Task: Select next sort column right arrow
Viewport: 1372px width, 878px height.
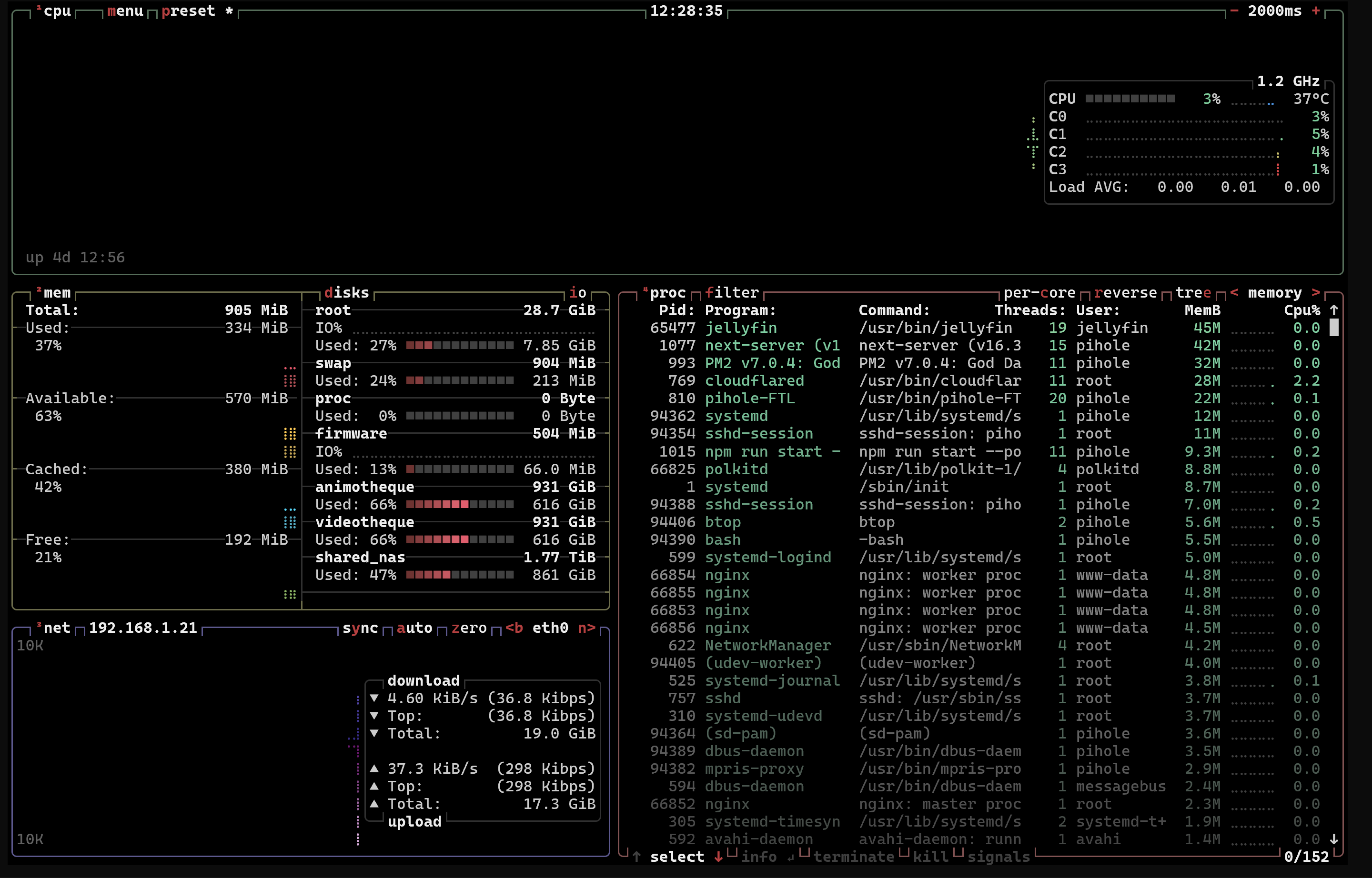Action: click(x=1315, y=292)
